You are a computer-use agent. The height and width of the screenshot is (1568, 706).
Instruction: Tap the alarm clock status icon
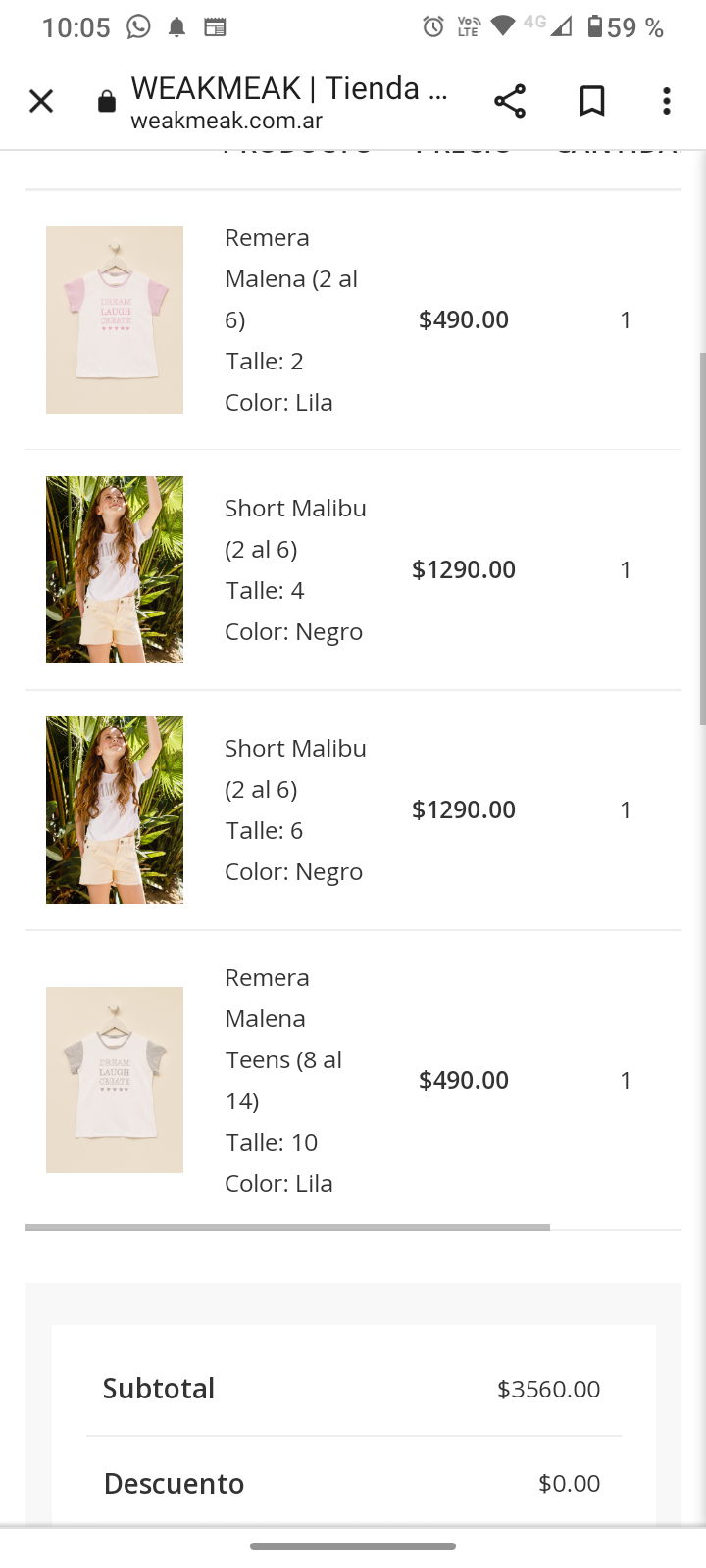tap(432, 26)
